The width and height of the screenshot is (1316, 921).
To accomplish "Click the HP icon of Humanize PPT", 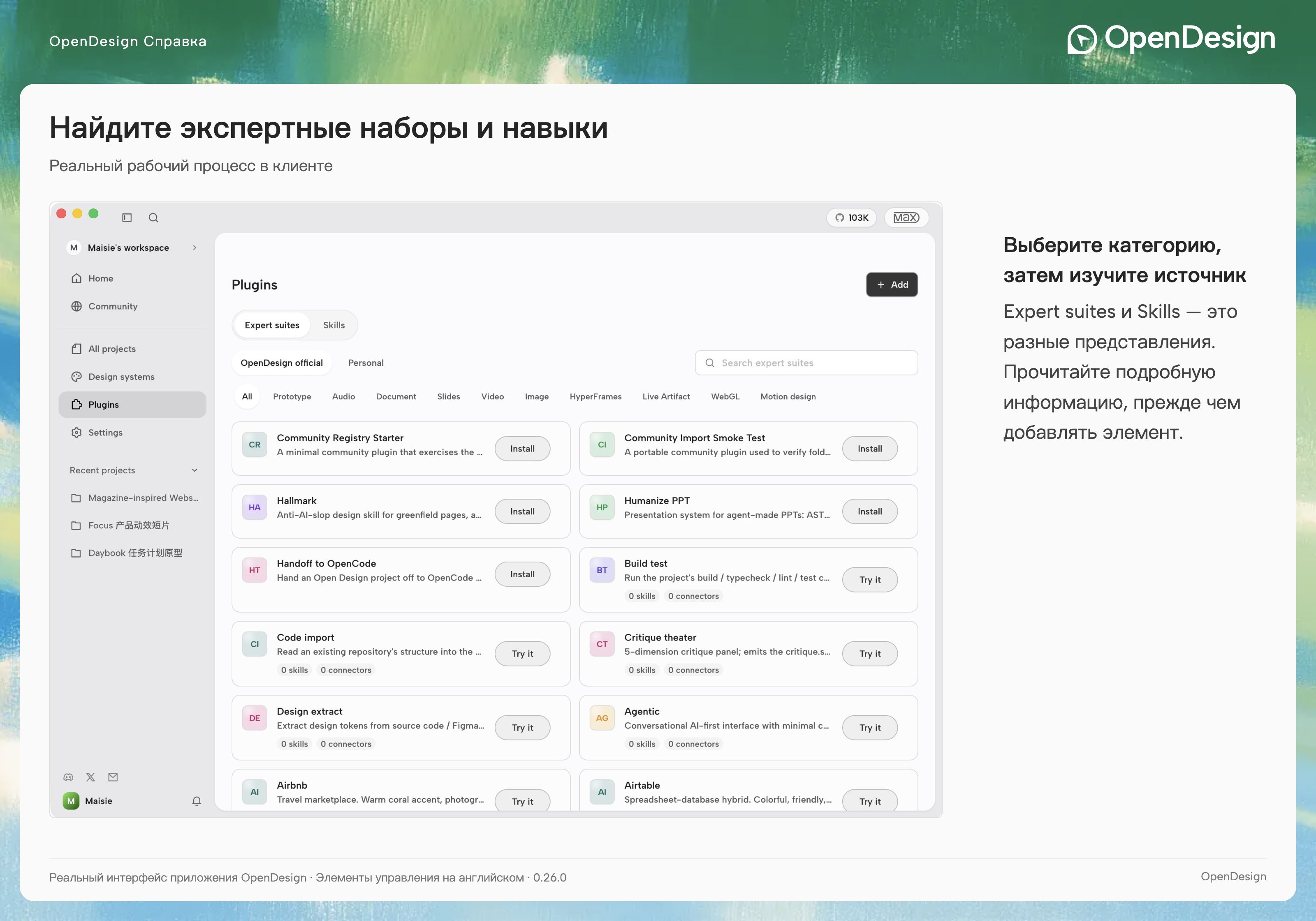I will click(602, 507).
